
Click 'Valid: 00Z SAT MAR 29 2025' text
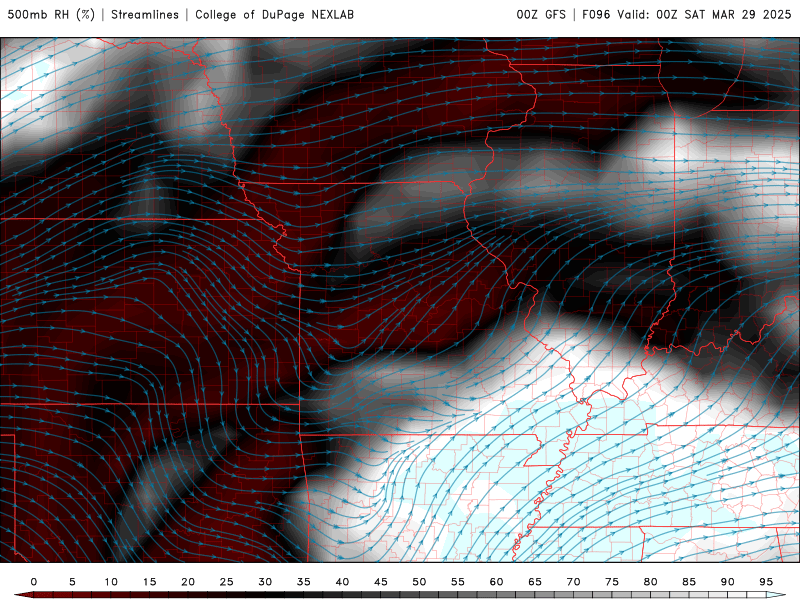(x=704, y=15)
